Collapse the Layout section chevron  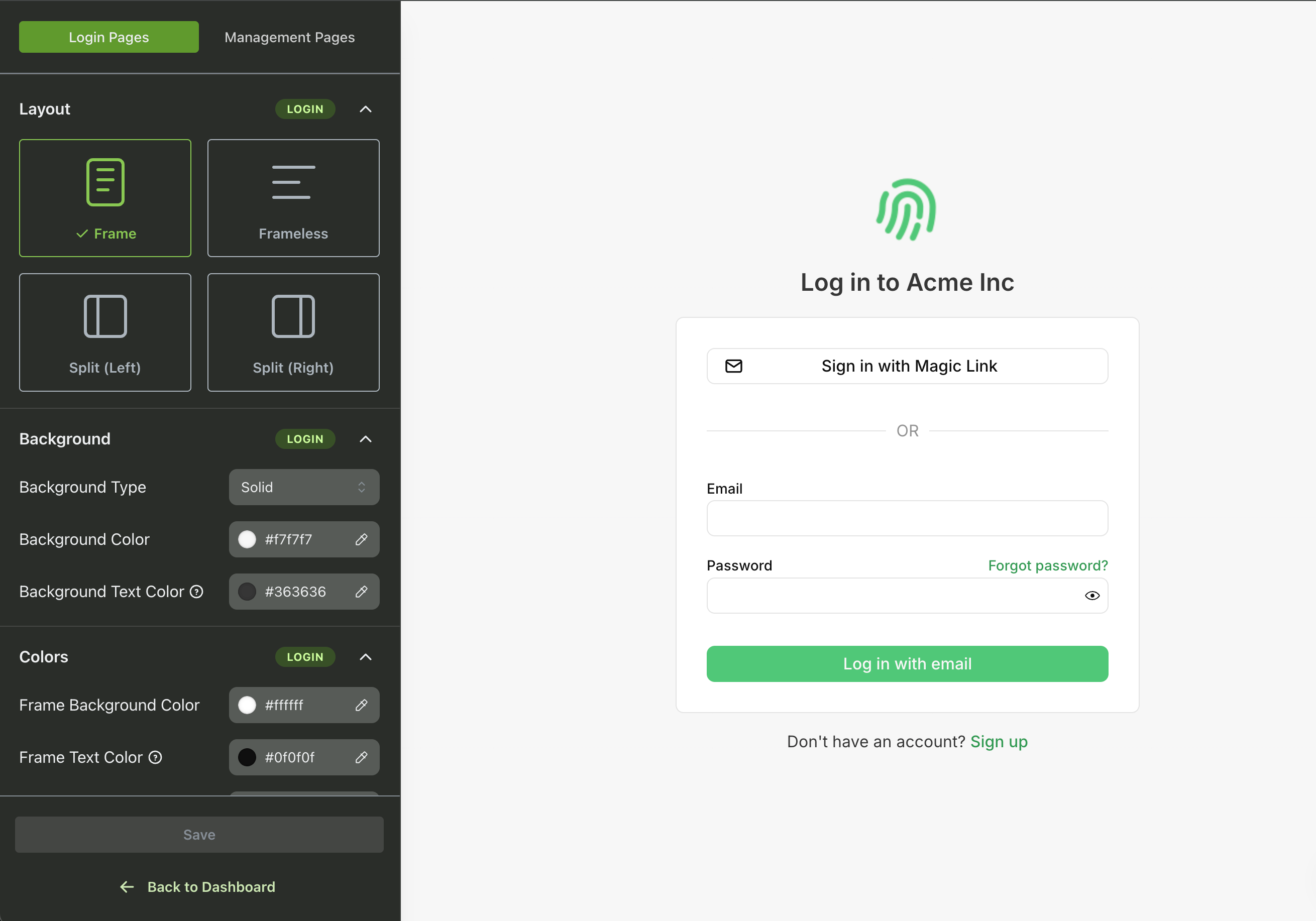pos(366,109)
